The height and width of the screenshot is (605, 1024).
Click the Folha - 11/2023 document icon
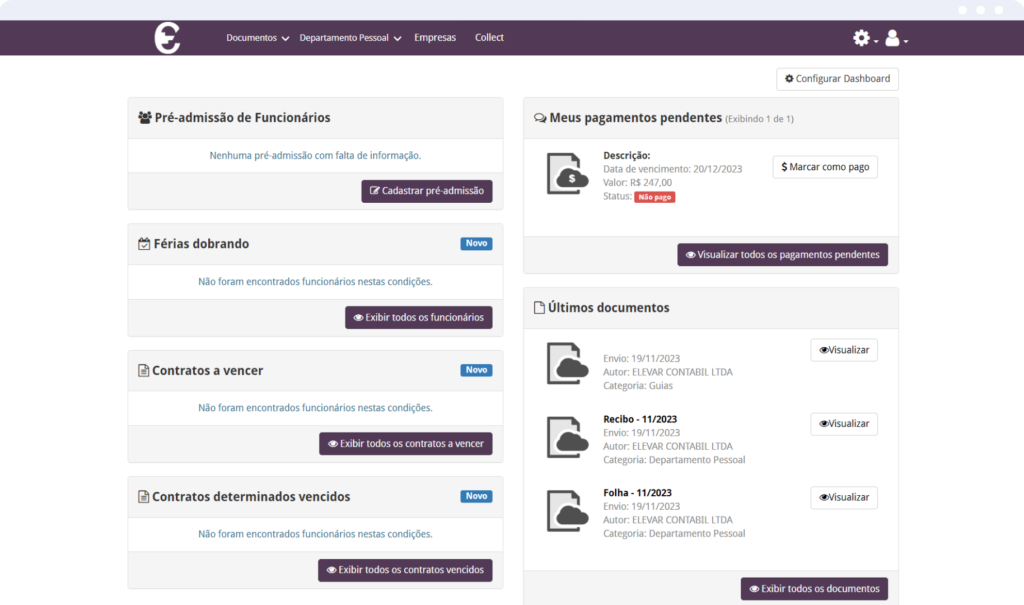(567, 511)
